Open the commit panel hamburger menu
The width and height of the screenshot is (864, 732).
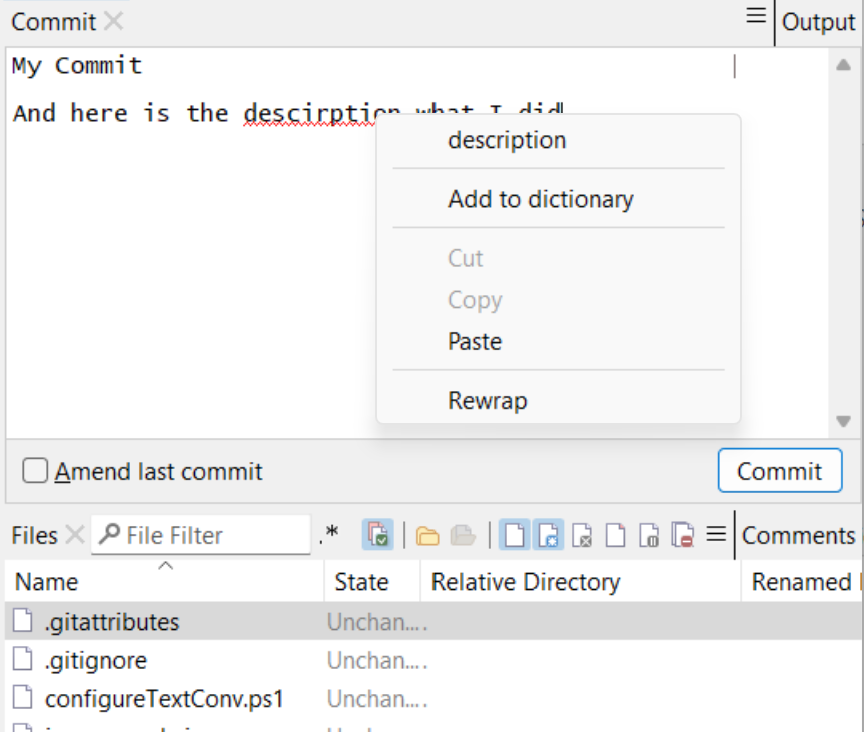(753, 16)
